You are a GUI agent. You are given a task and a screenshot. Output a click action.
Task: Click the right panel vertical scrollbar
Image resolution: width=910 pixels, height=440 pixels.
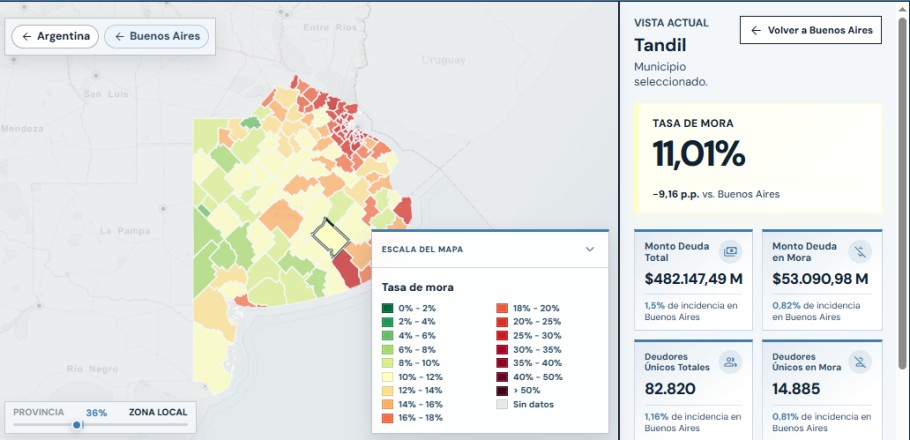(x=902, y=192)
